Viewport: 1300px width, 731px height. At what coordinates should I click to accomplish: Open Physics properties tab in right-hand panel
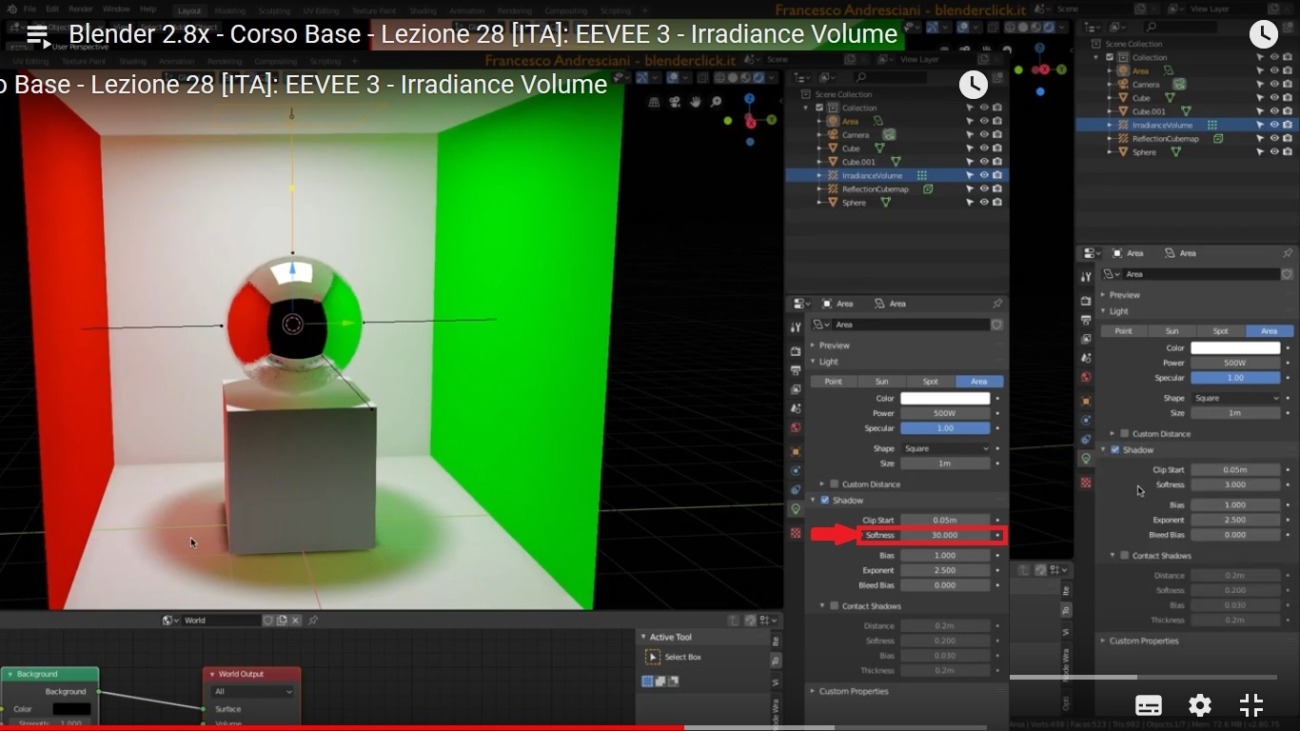(x=1086, y=420)
